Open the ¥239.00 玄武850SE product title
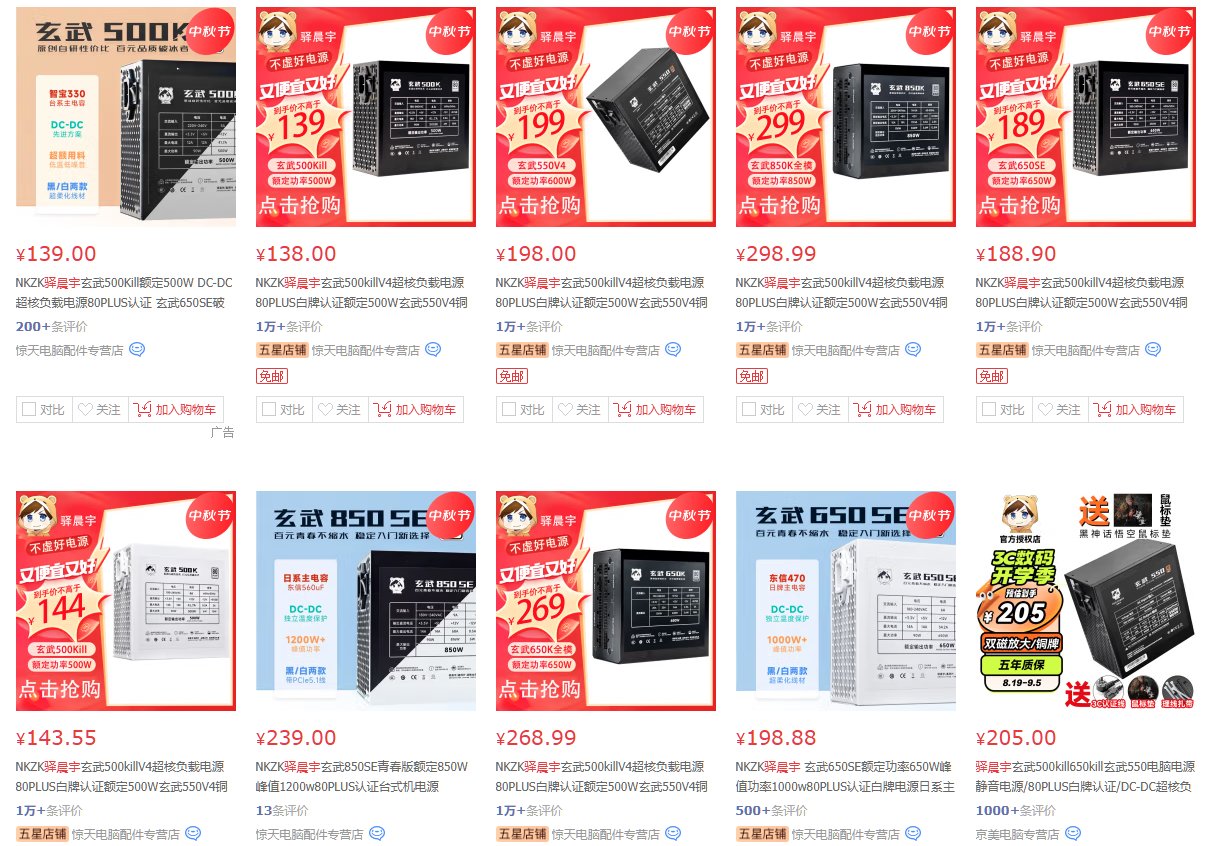This screenshot has height=846, width=1232. (362, 776)
